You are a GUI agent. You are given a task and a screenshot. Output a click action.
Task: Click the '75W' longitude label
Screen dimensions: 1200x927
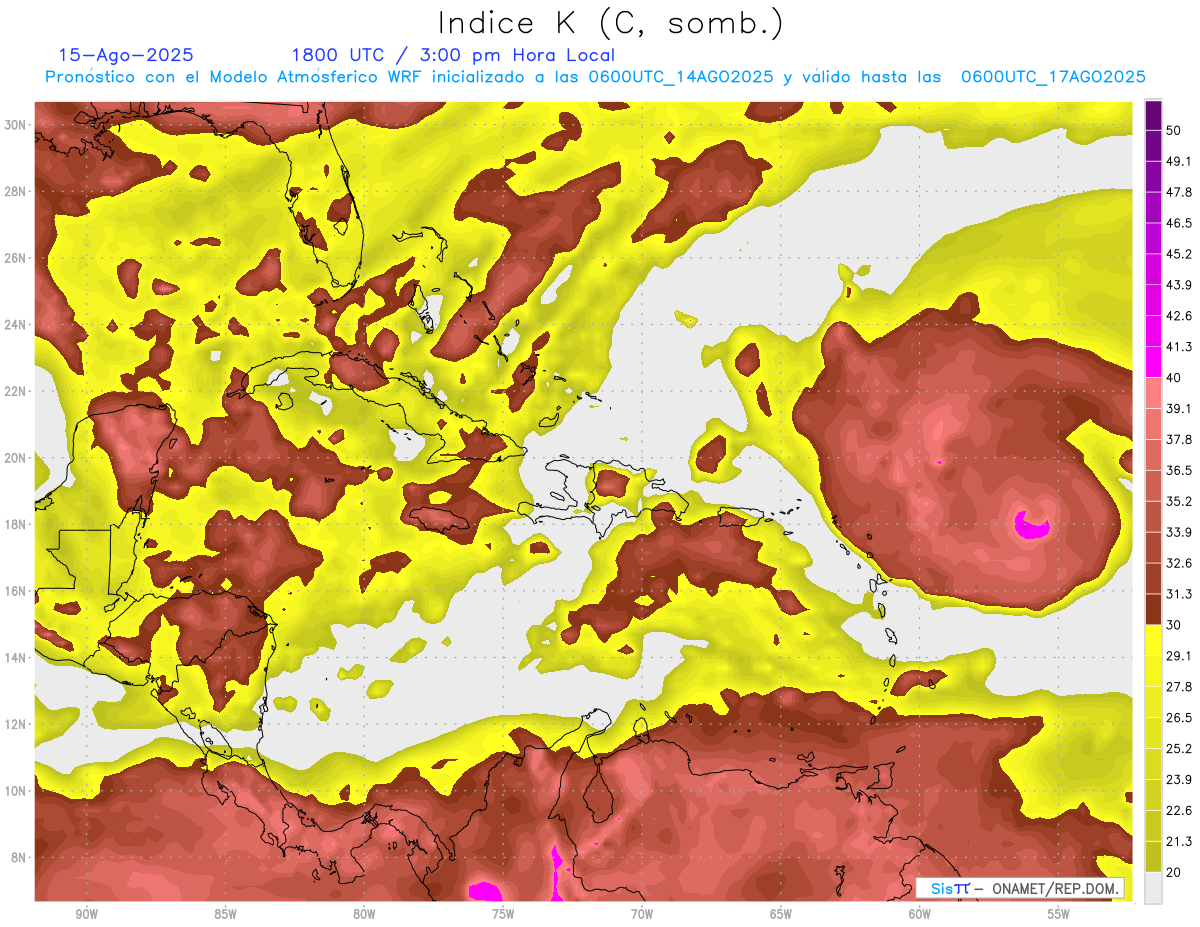[503, 914]
